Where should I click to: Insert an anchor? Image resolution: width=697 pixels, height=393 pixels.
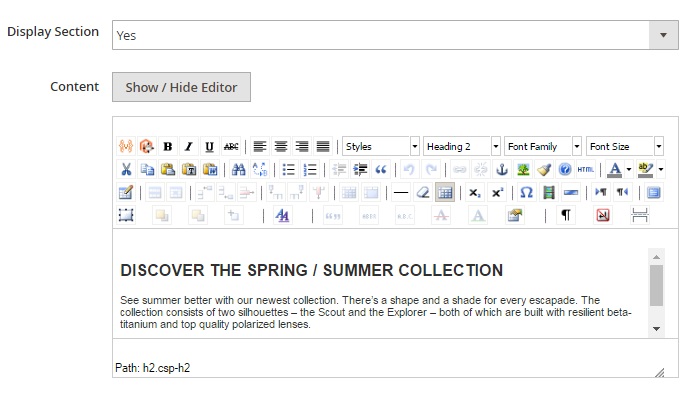click(x=502, y=169)
